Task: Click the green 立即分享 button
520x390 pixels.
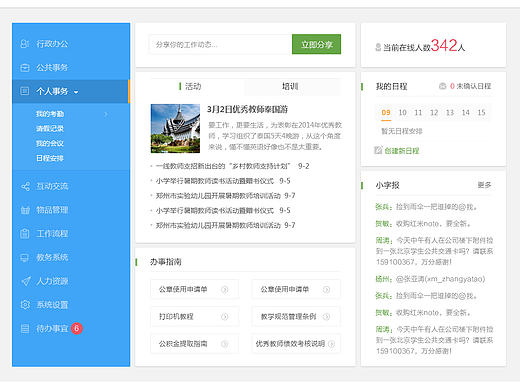Action: click(317, 44)
